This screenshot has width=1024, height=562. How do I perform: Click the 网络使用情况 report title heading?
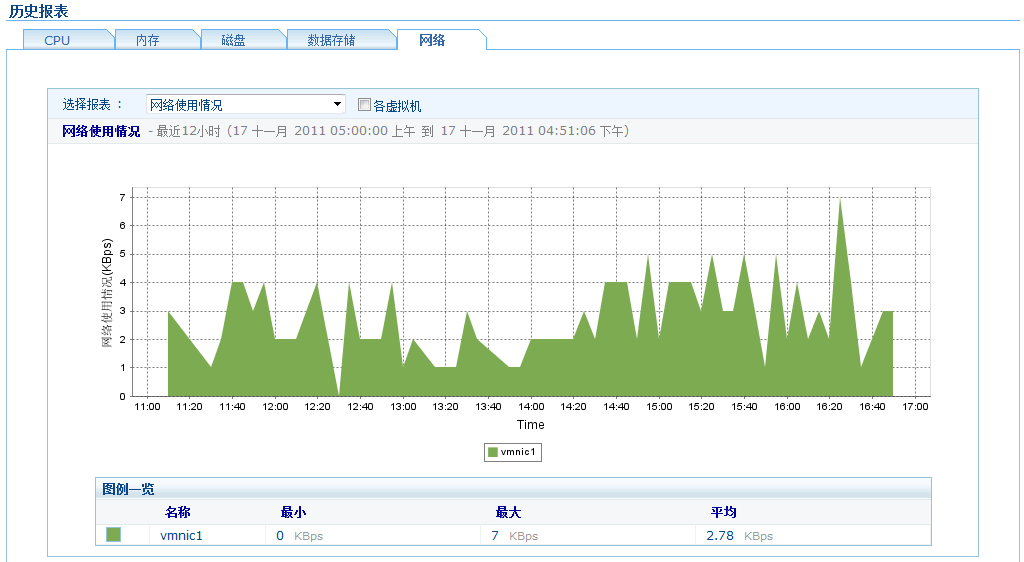101,131
